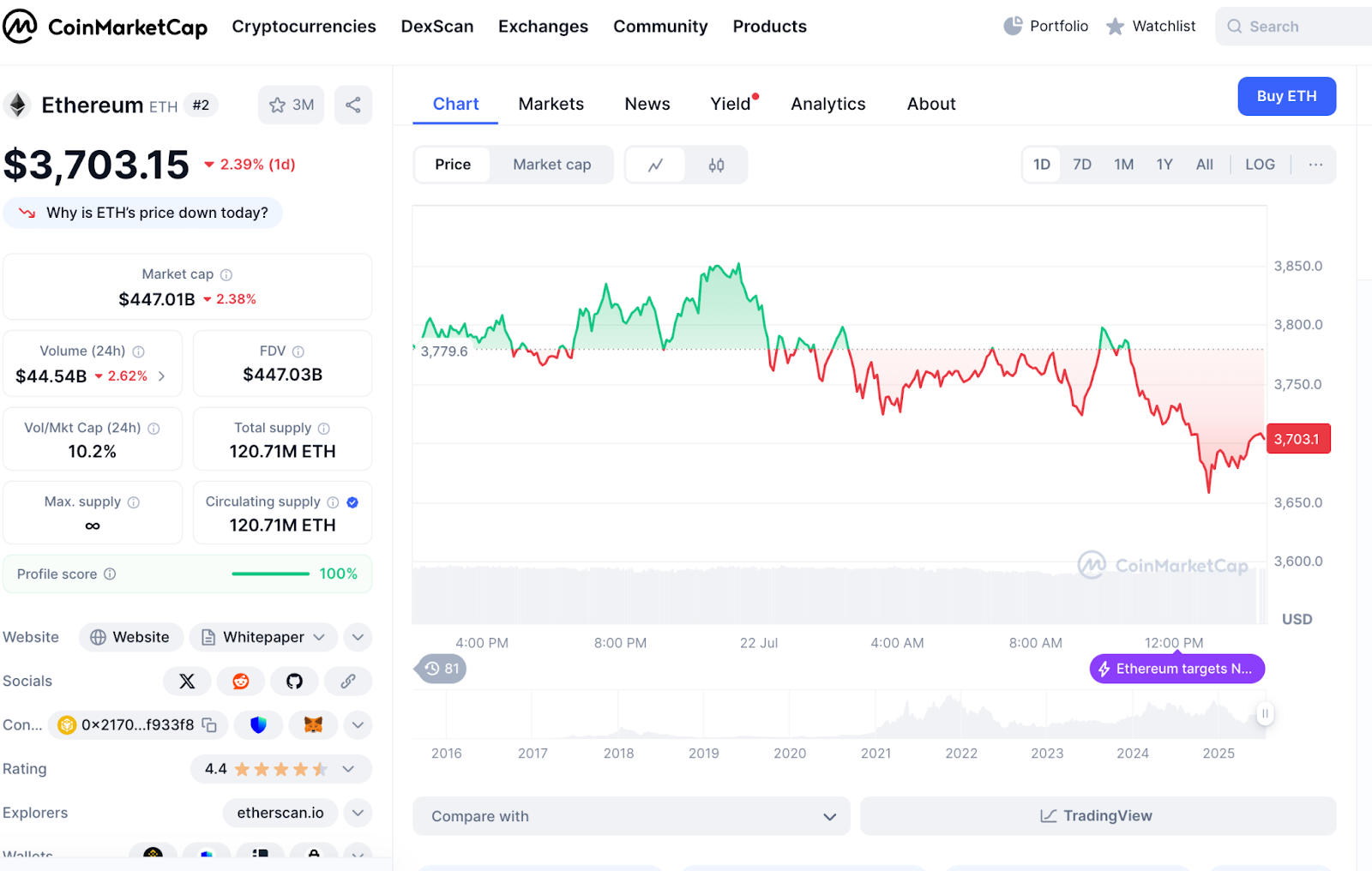Select the Price chart mode
Image resolution: width=1372 pixels, height=871 pixels.
453,165
